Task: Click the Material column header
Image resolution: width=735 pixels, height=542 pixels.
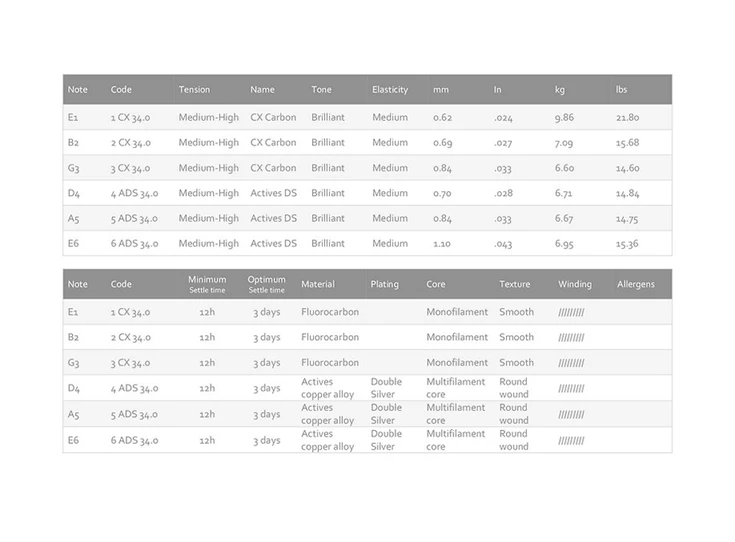Action: [x=318, y=284]
